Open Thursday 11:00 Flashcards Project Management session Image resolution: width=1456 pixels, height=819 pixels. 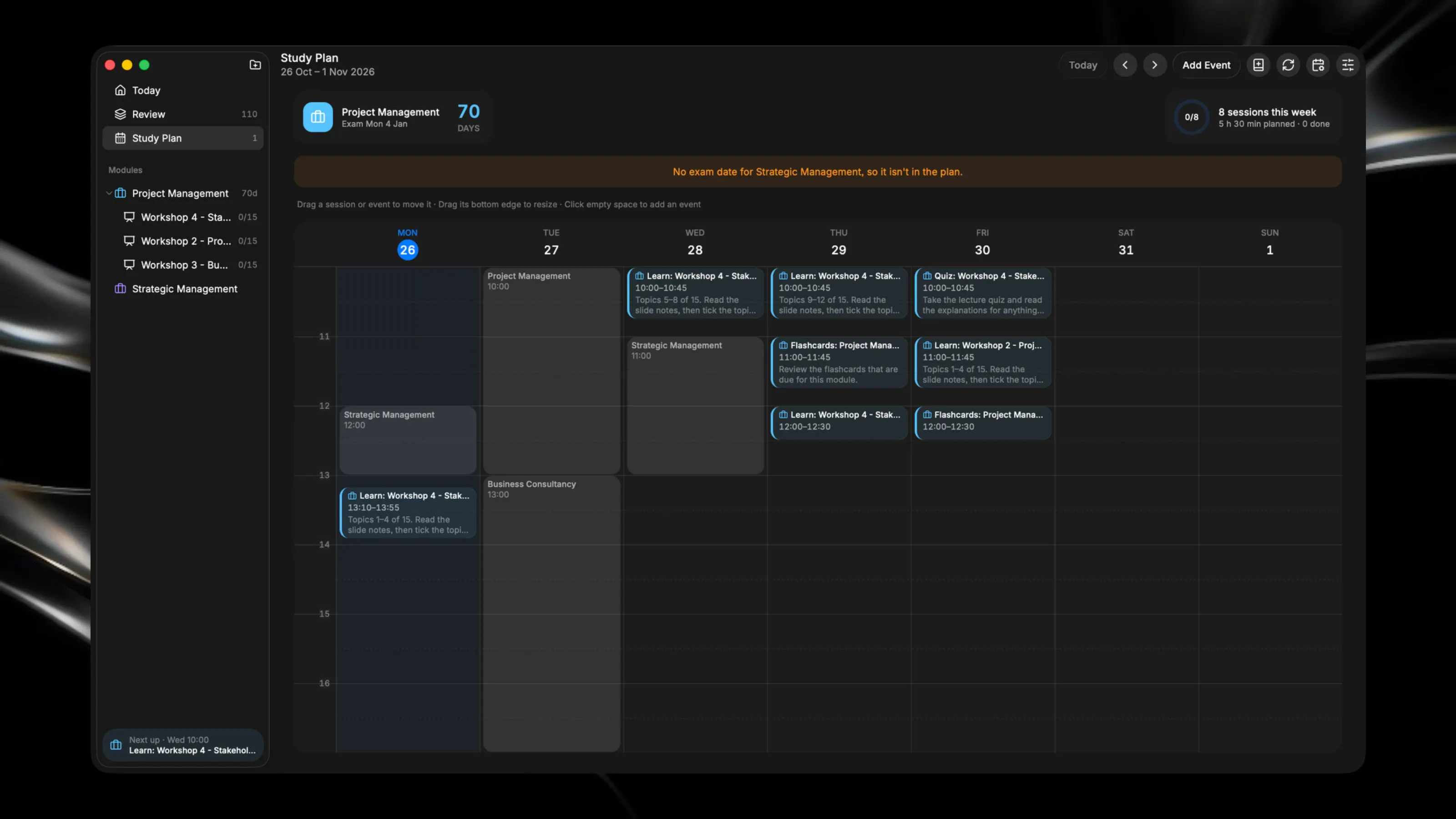pos(839,362)
